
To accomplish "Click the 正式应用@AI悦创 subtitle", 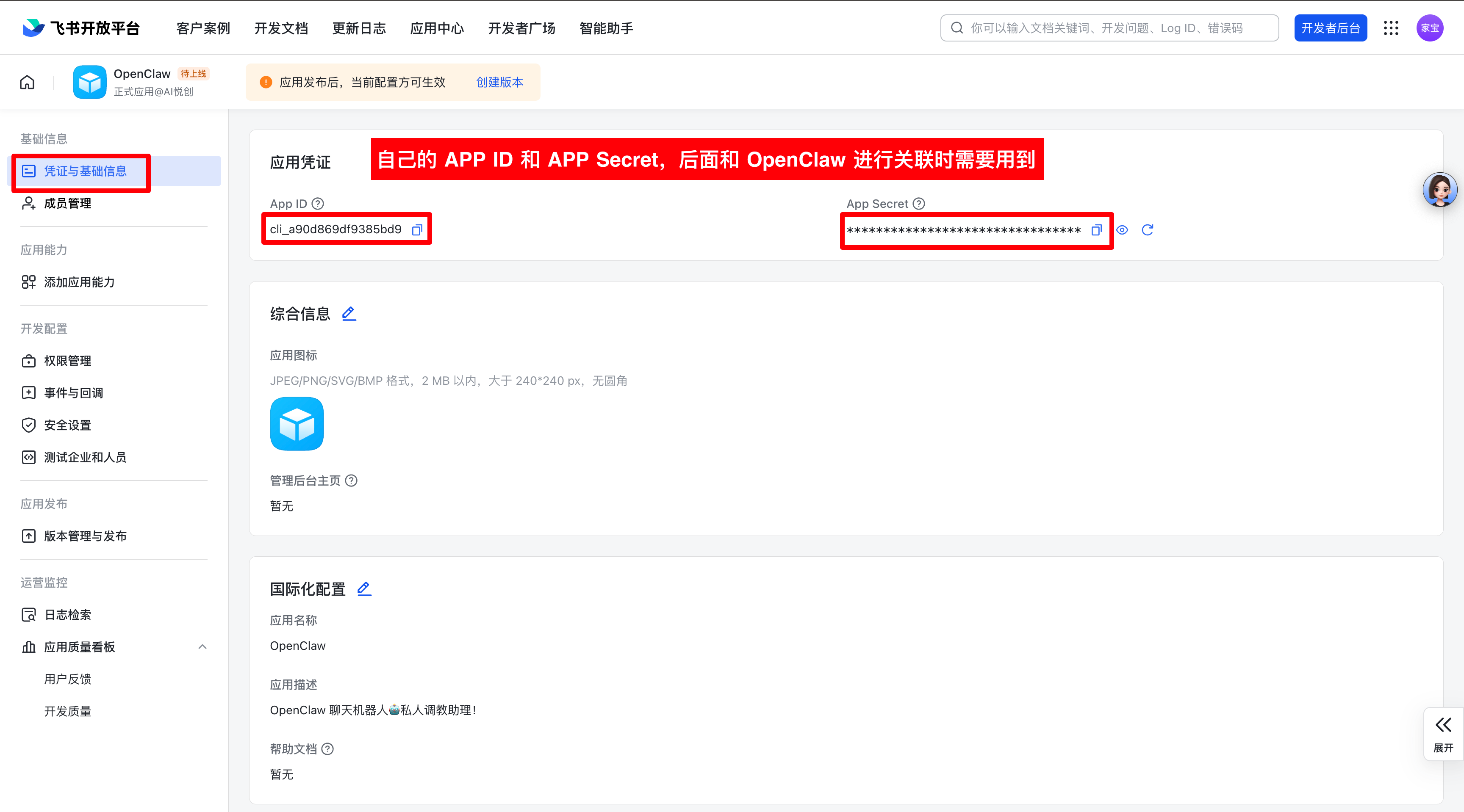I will click(153, 92).
